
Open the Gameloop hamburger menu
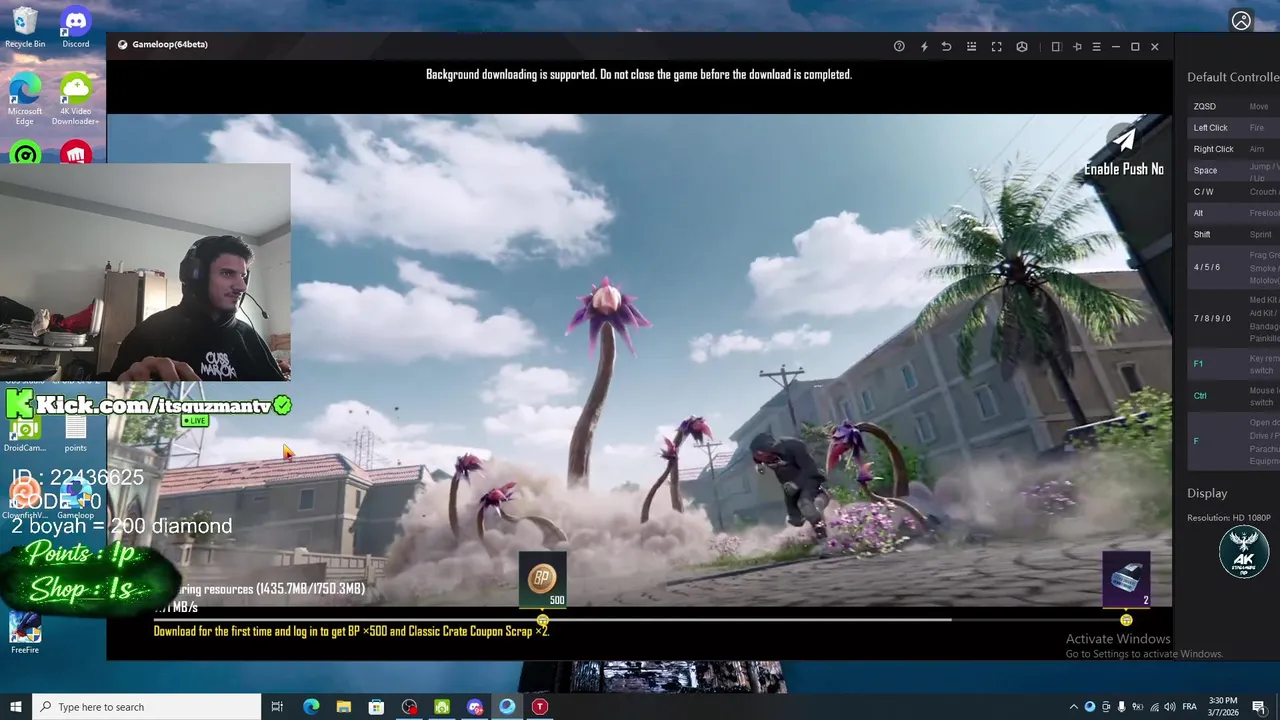pyautogui.click(x=1096, y=46)
